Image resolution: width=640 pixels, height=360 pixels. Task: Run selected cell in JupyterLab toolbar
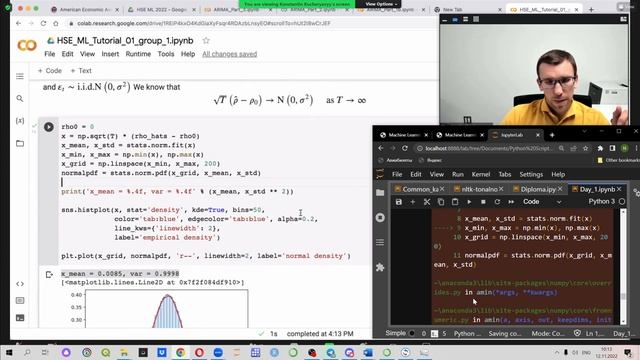coord(469,202)
